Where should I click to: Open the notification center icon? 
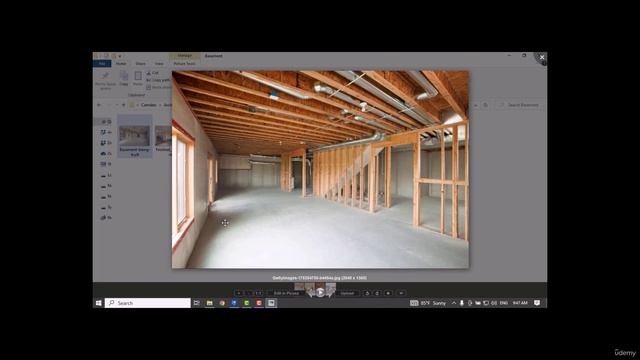[x=537, y=303]
